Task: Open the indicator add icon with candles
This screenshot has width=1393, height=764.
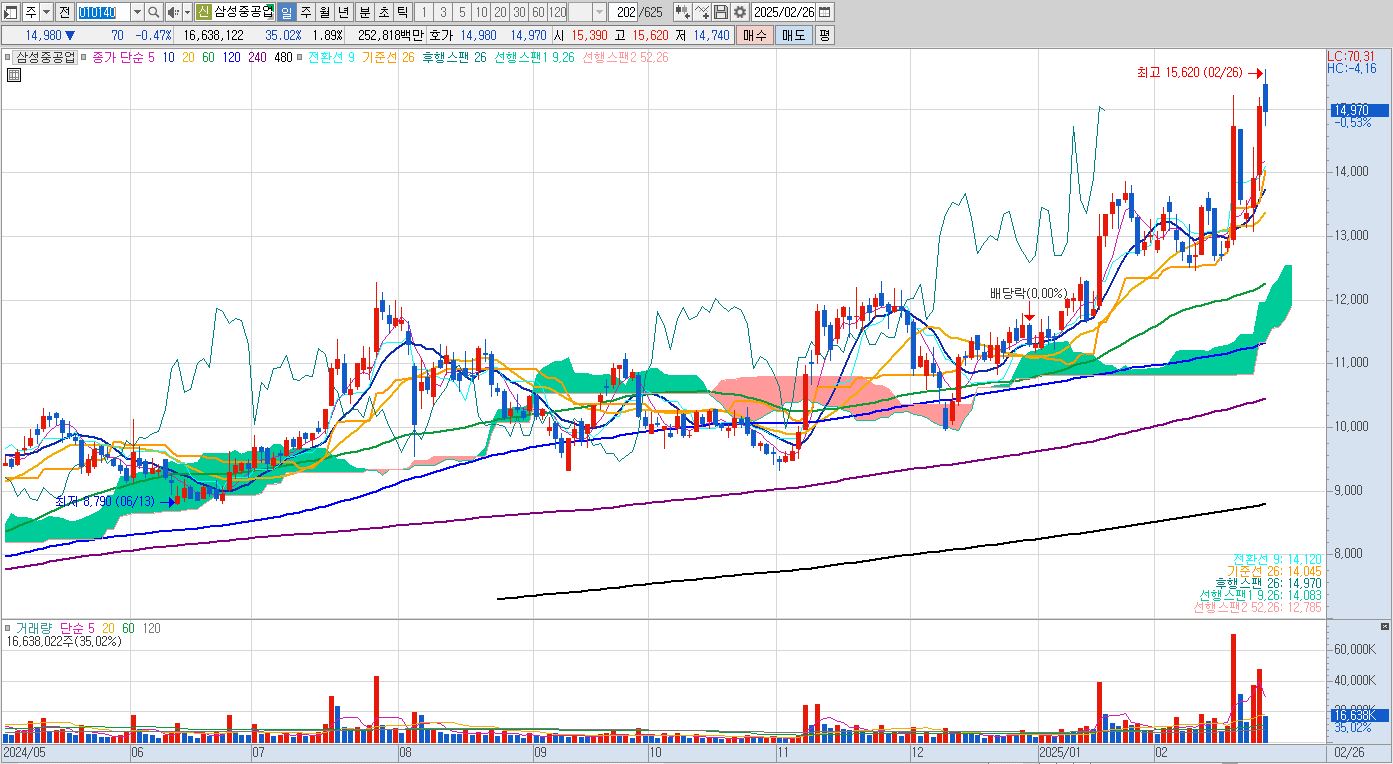Action: click(x=682, y=12)
